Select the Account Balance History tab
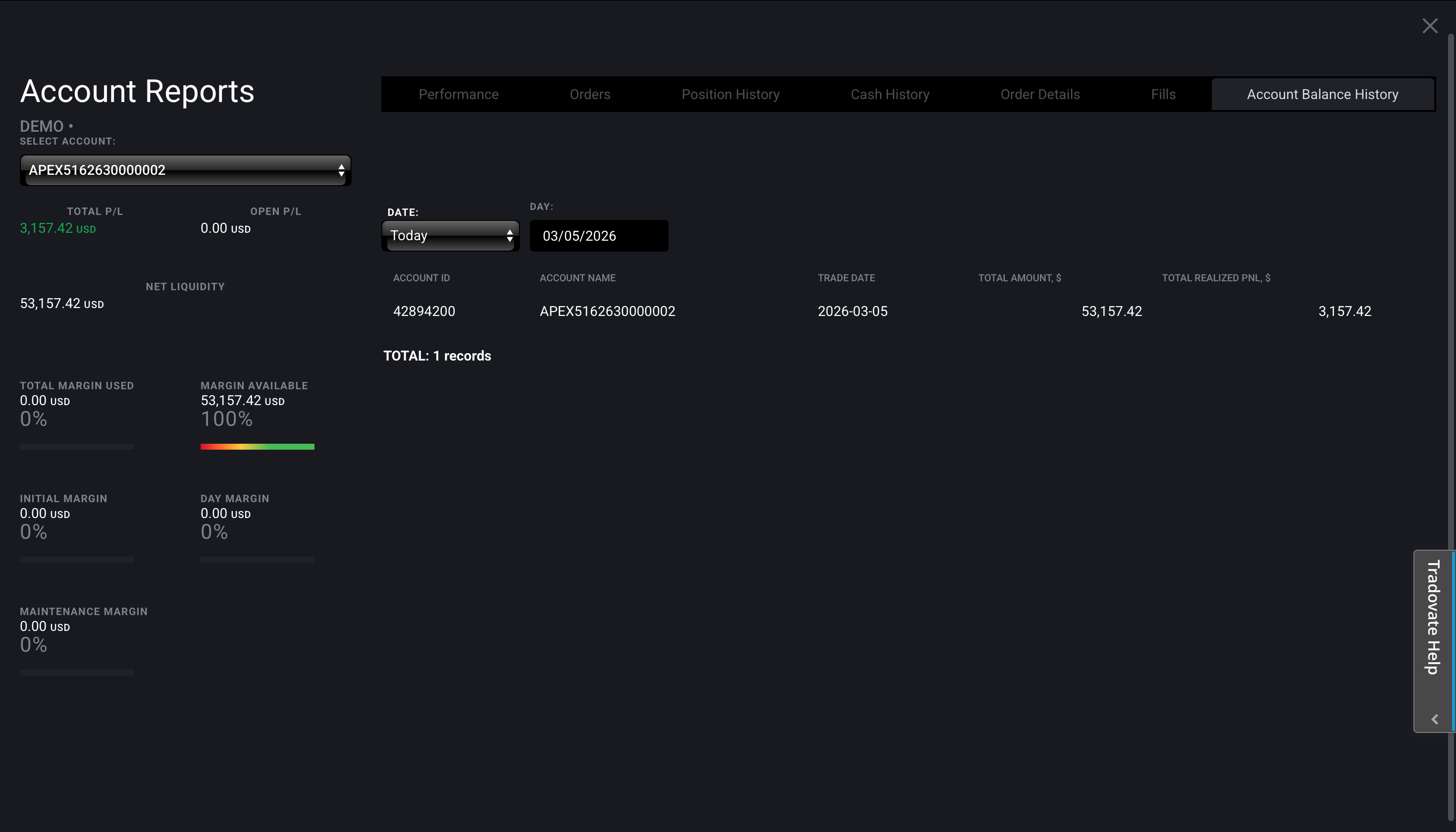1456x832 pixels. 1322,94
